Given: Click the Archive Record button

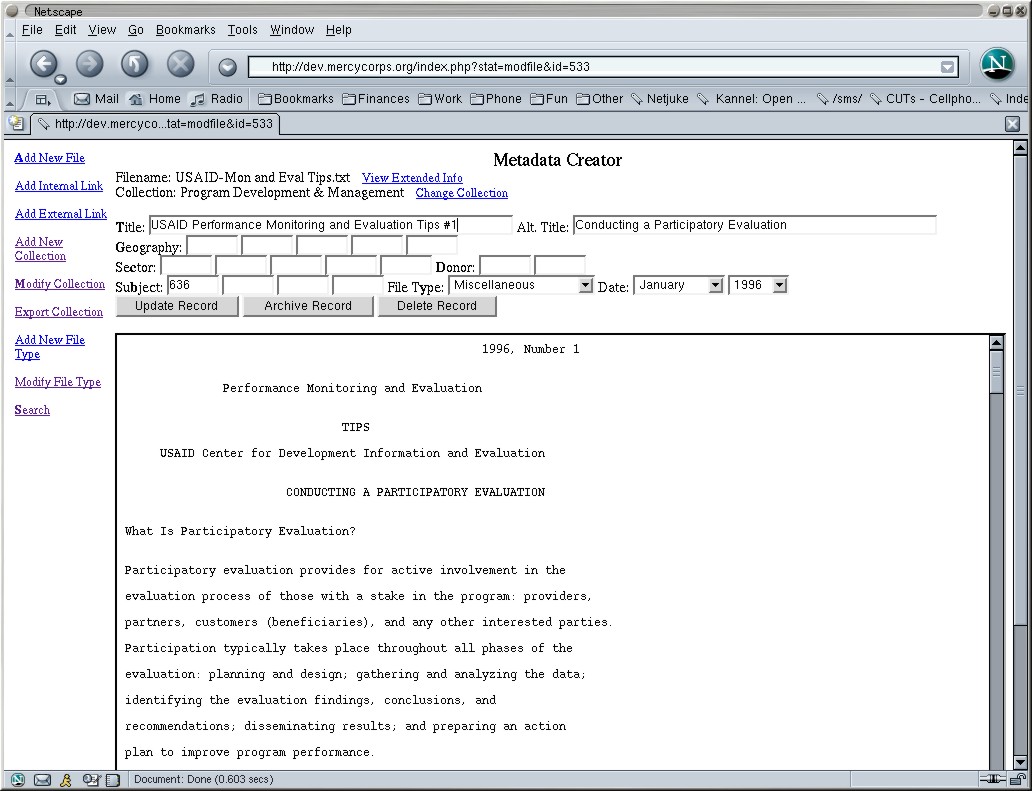Looking at the screenshot, I should 308,306.
